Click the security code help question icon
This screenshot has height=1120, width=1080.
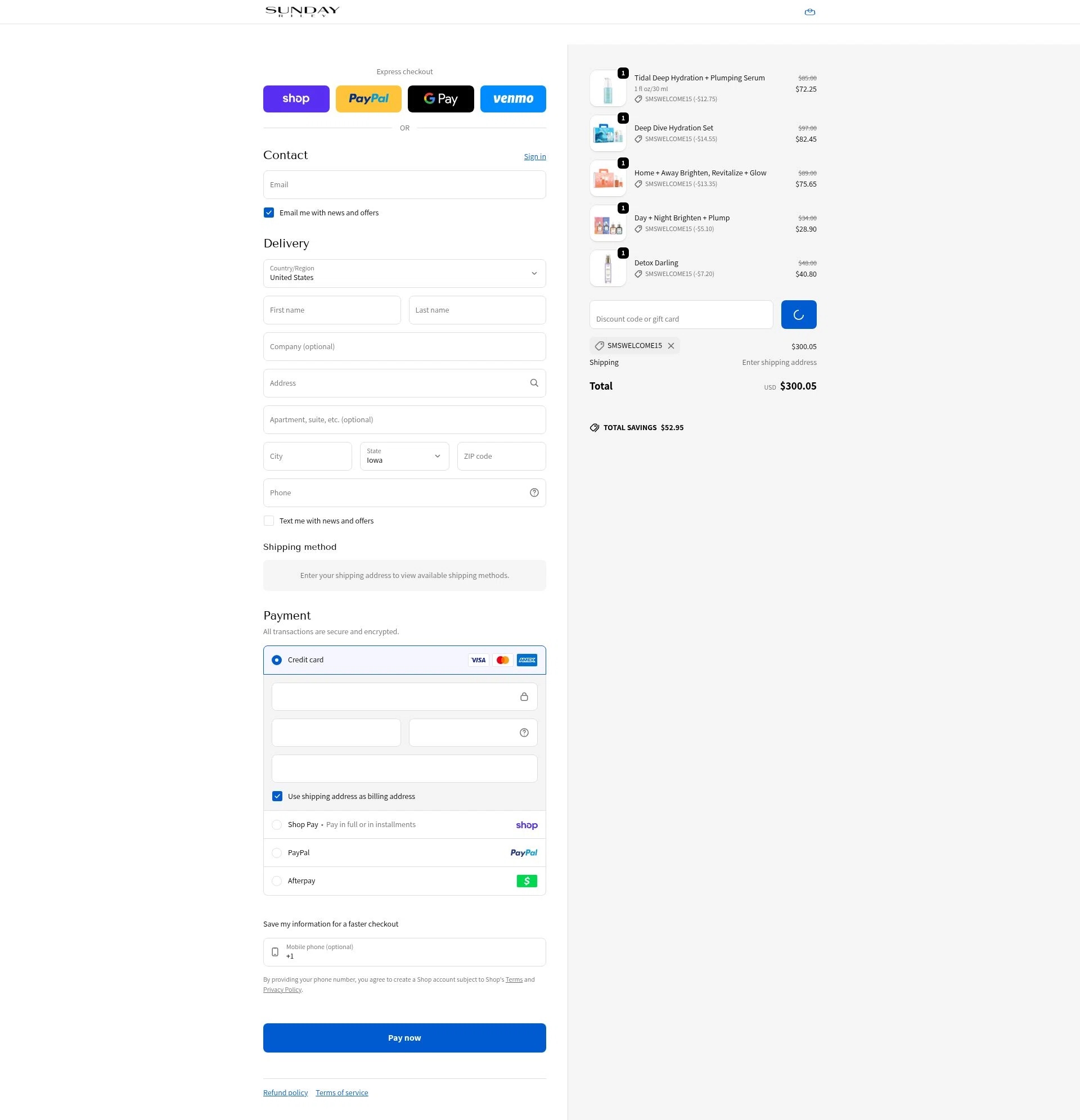[x=524, y=733]
